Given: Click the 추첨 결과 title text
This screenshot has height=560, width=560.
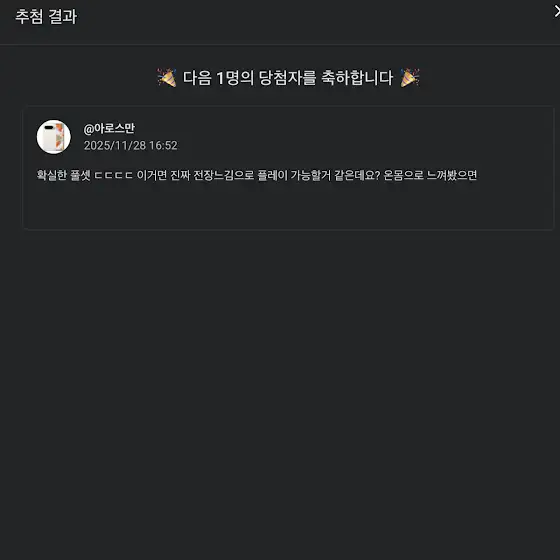Looking at the screenshot, I should (x=46, y=16).
